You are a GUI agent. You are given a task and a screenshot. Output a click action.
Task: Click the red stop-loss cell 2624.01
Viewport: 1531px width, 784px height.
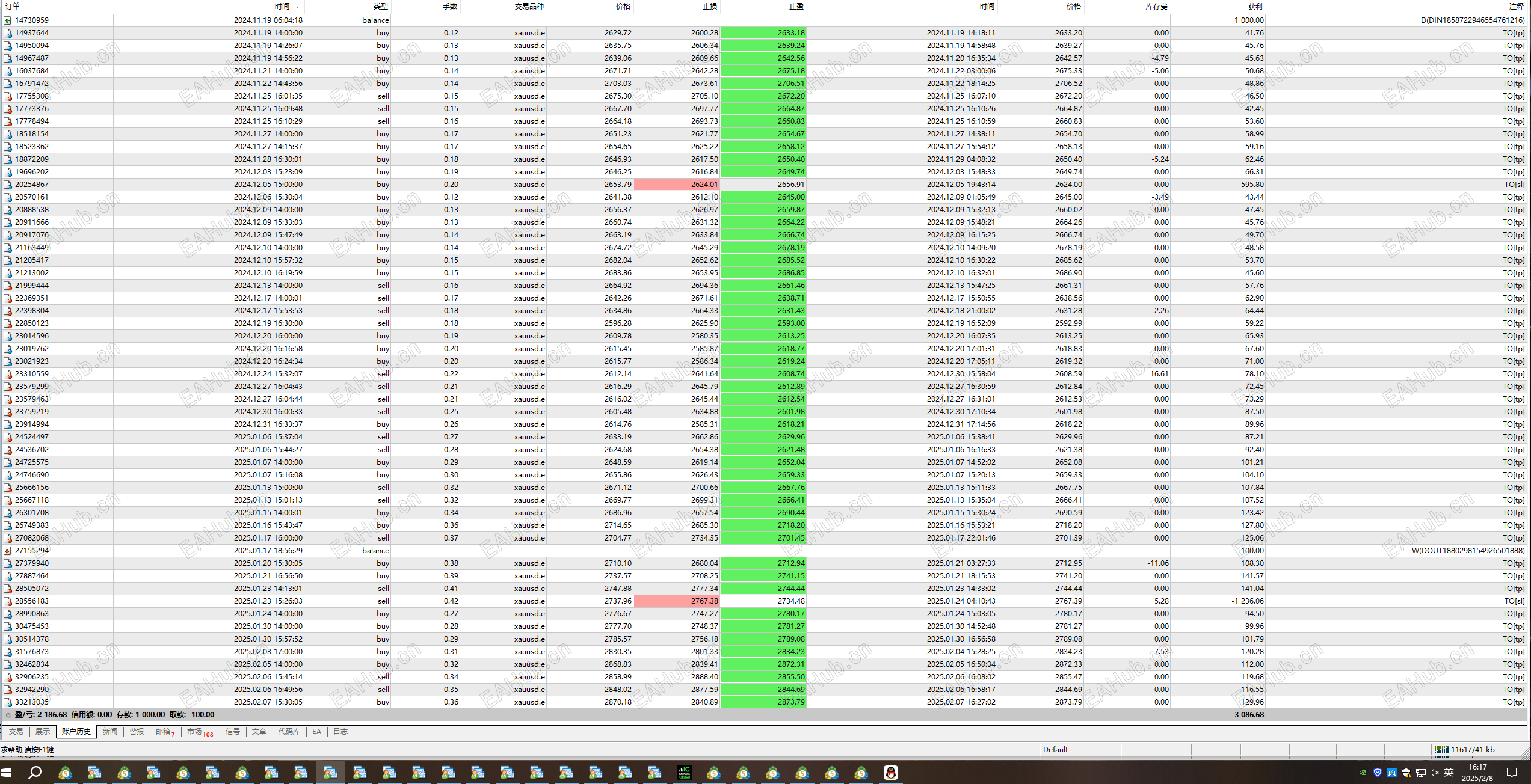[x=677, y=185]
